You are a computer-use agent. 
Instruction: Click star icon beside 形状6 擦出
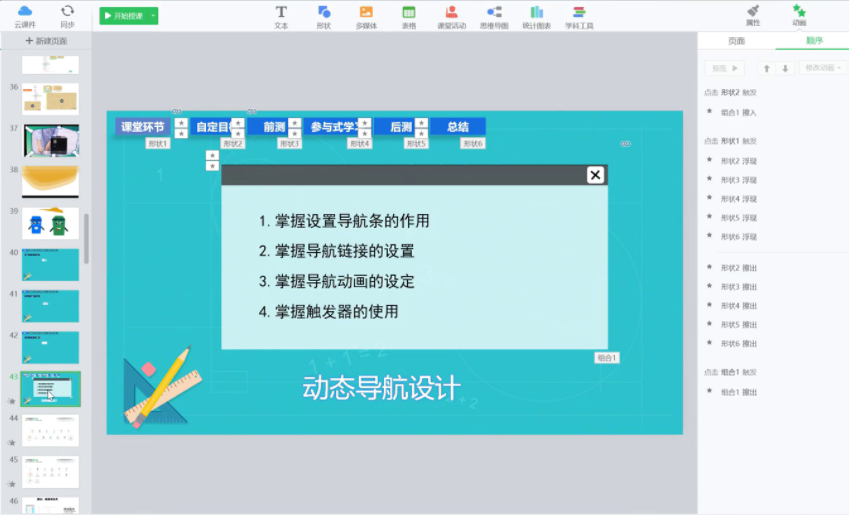709,342
